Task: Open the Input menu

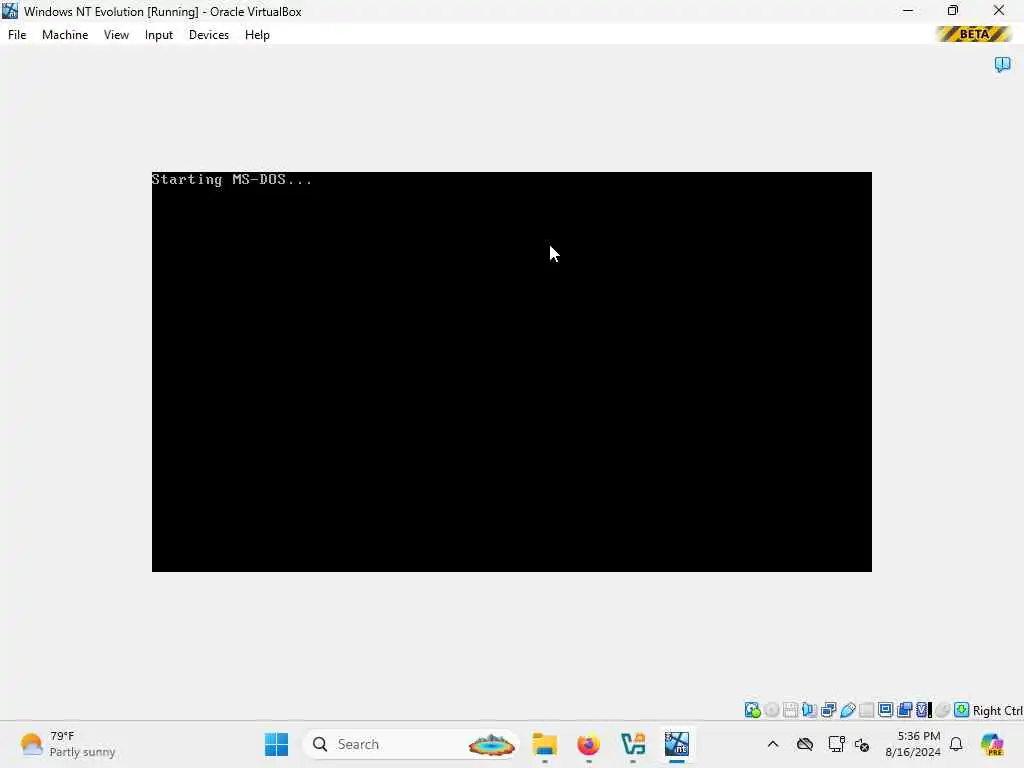Action: tap(159, 35)
